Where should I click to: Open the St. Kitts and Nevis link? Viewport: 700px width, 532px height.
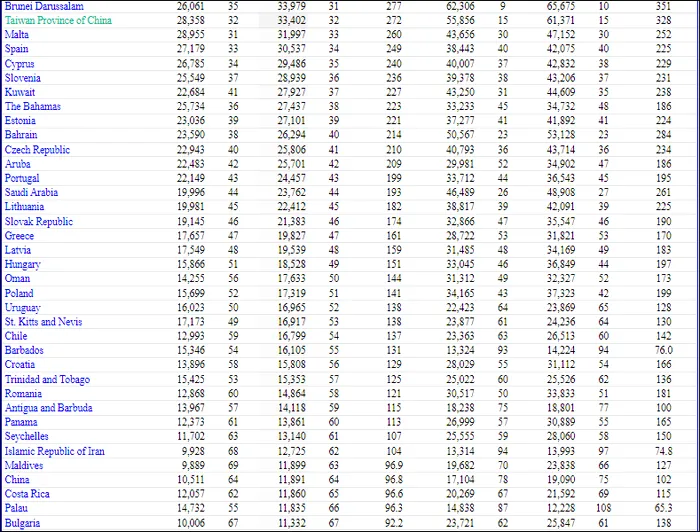pos(43,322)
